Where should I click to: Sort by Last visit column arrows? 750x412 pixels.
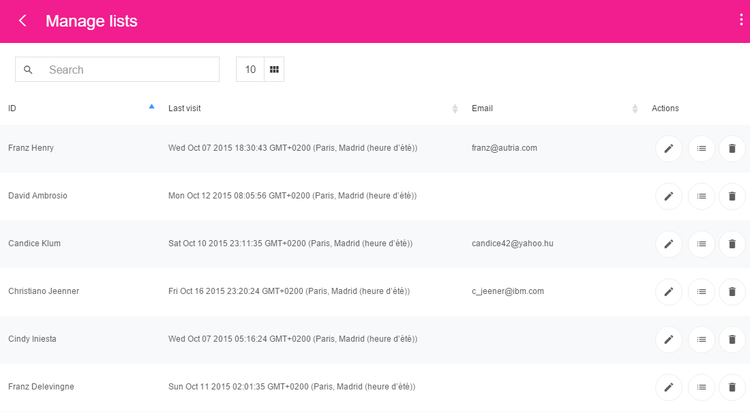pyautogui.click(x=455, y=109)
